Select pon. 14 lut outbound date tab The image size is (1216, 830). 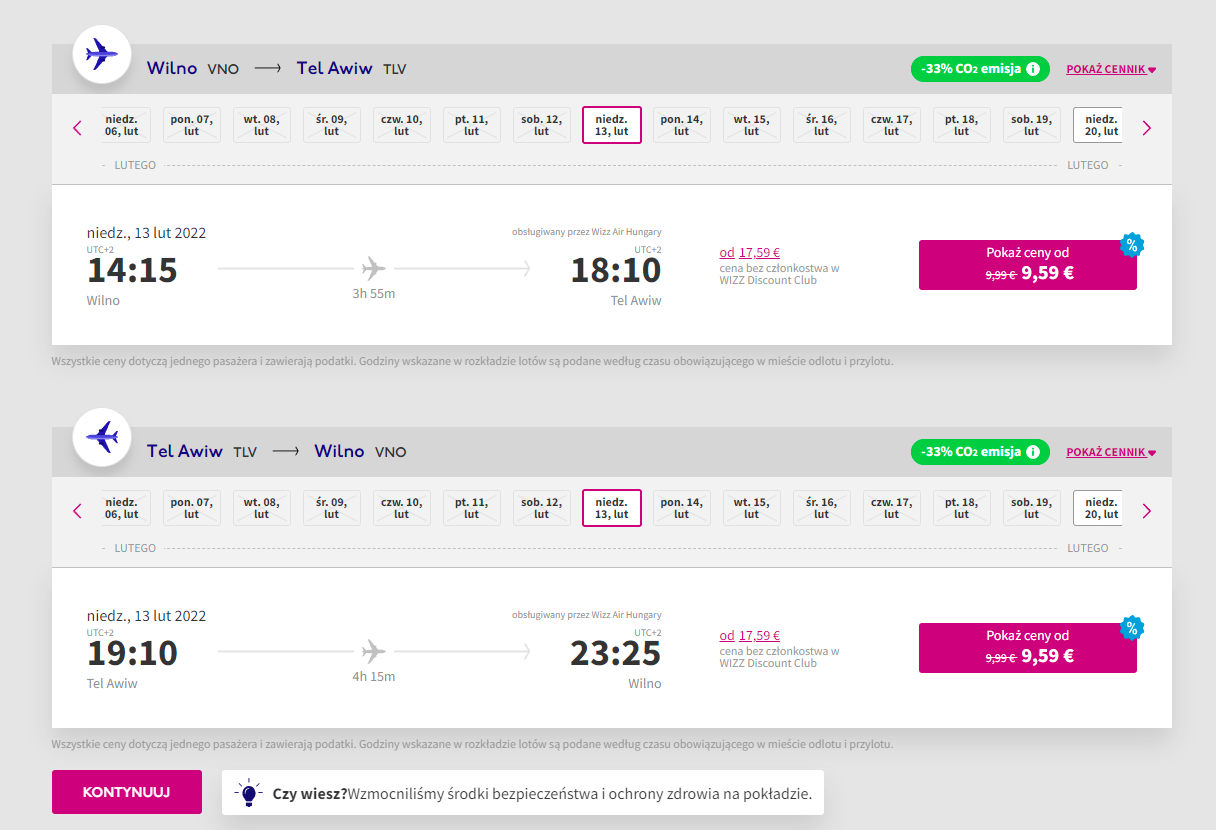682,125
